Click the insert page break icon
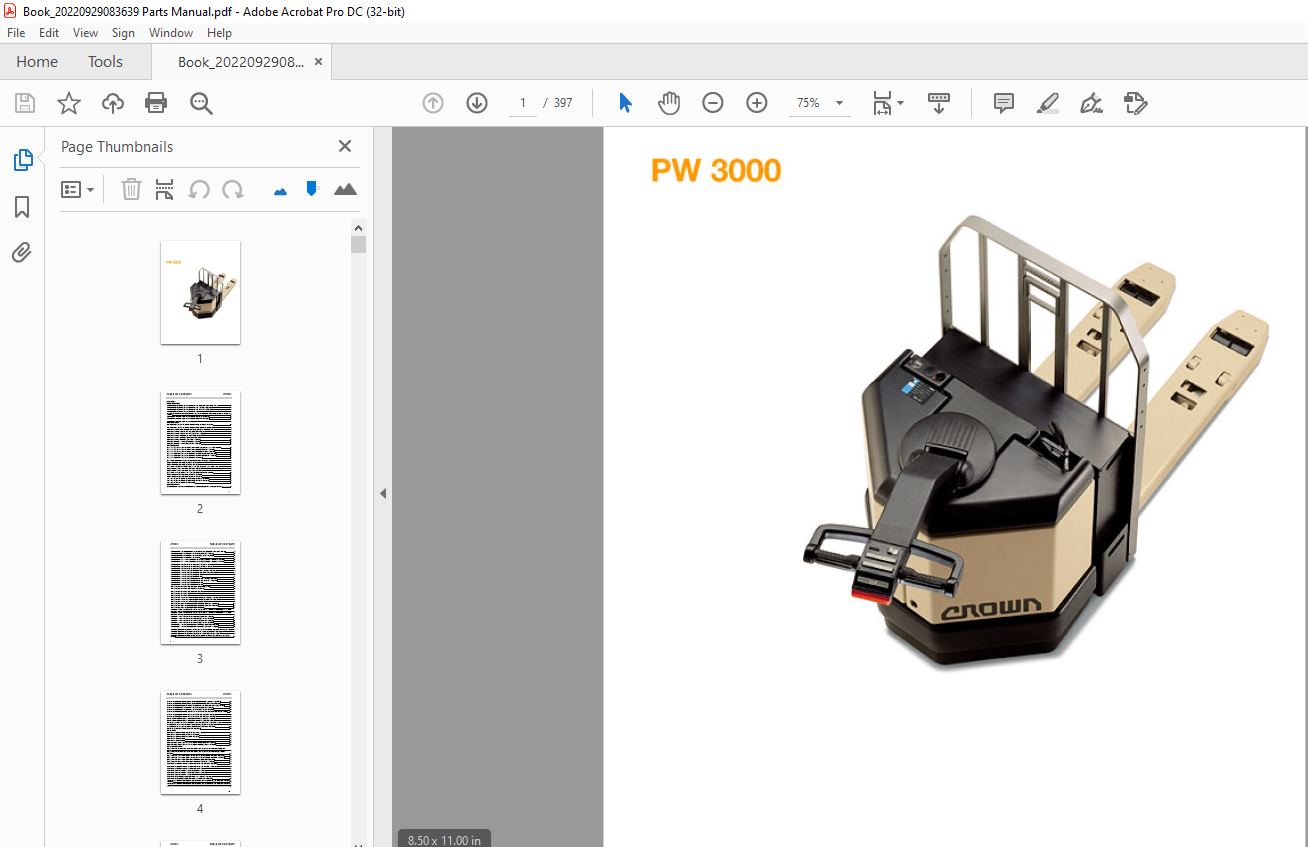 [x=165, y=189]
